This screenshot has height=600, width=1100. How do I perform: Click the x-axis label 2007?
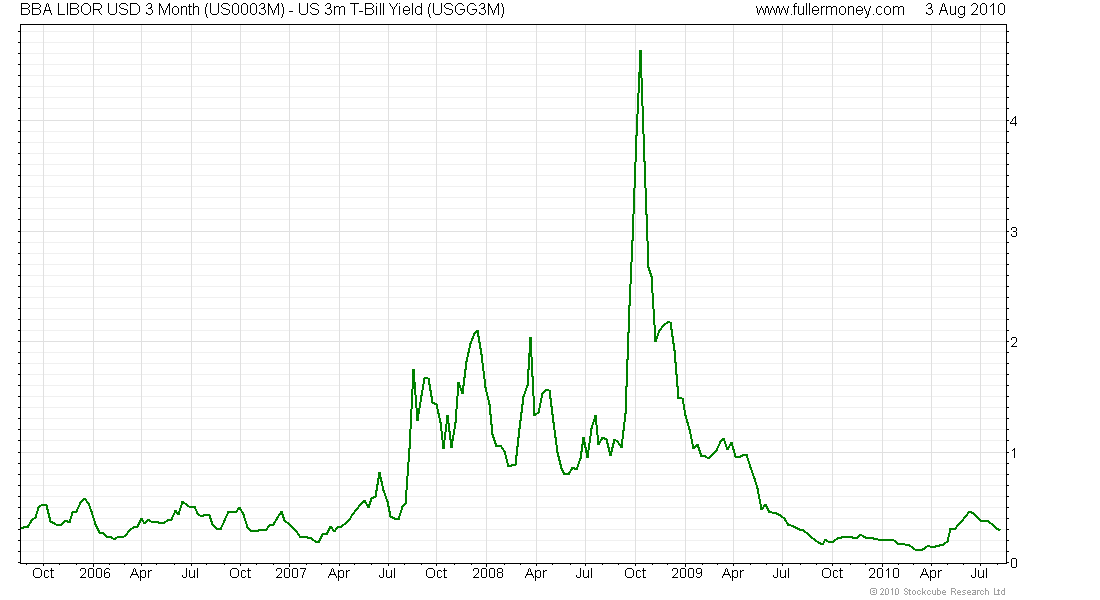[290, 573]
